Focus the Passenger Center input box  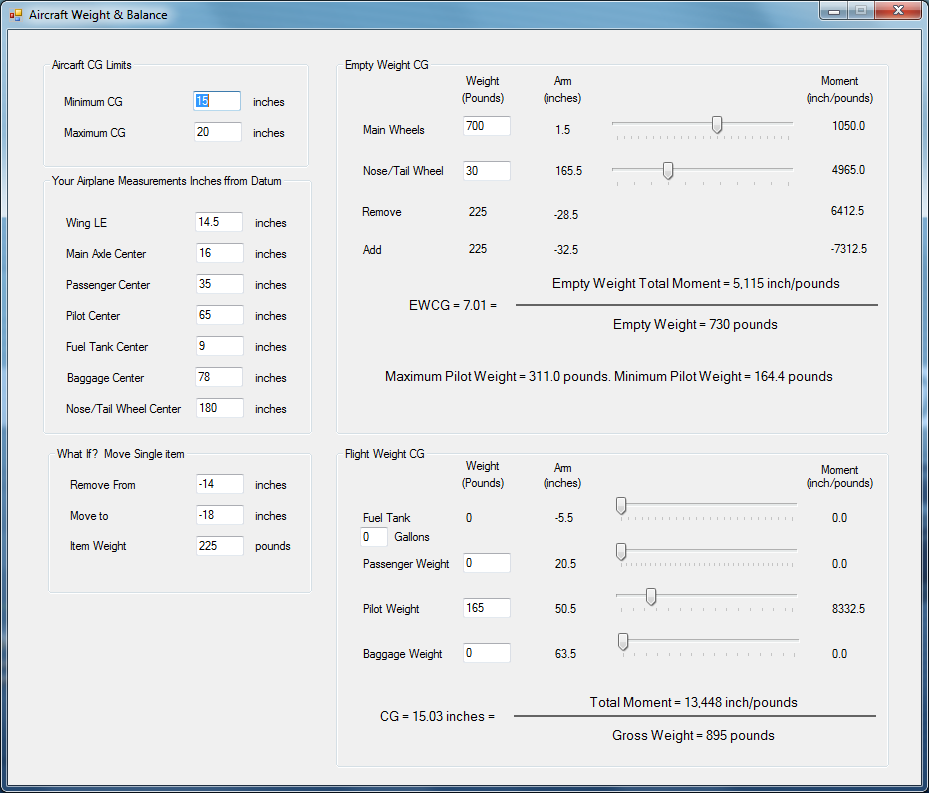pos(219,283)
